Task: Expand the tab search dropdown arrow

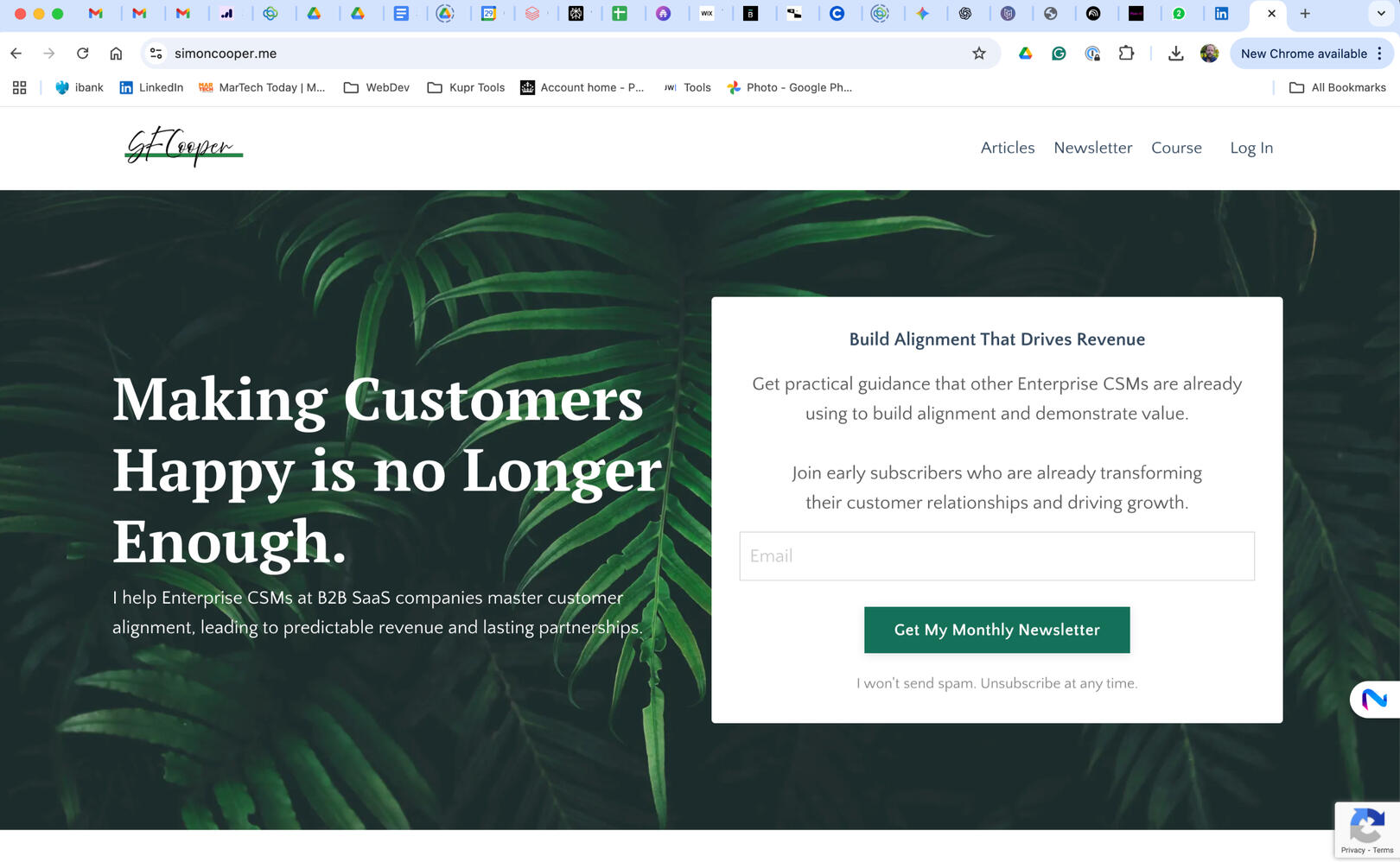Action: tap(1380, 14)
